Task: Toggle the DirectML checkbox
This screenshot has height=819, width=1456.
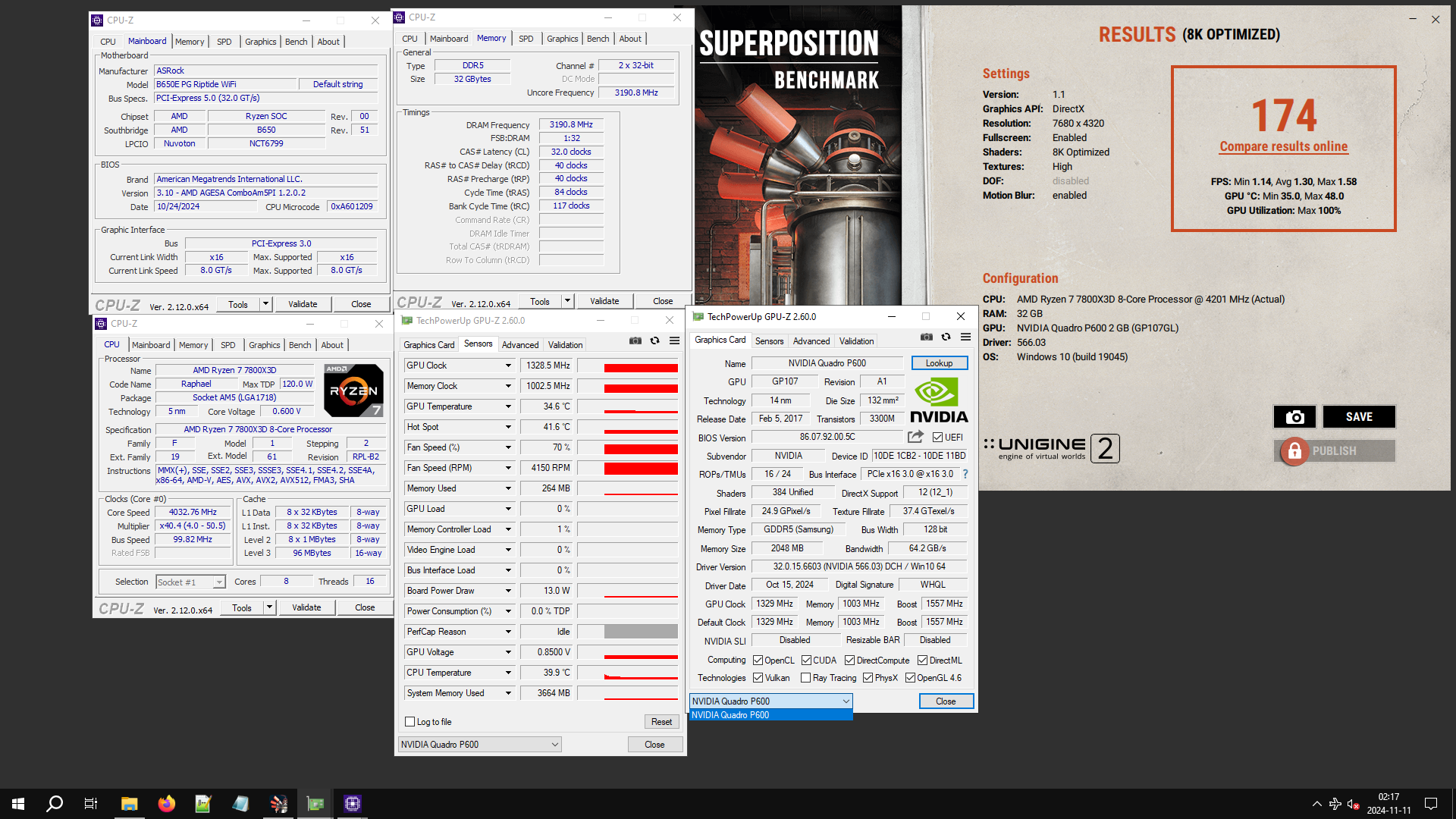Action: coord(922,661)
